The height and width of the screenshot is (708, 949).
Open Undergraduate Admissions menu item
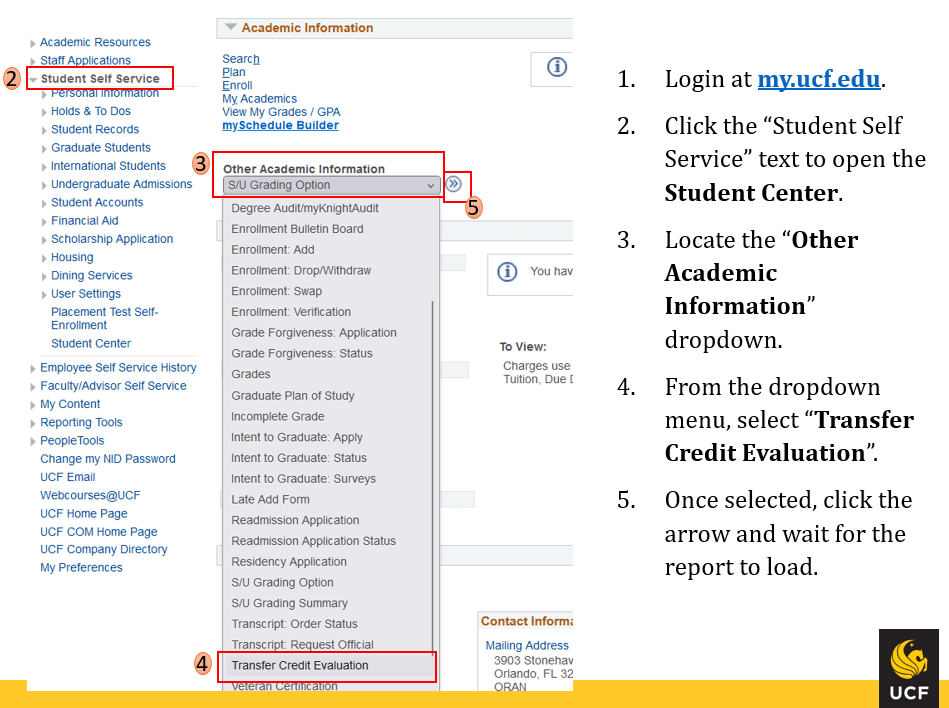(122, 184)
